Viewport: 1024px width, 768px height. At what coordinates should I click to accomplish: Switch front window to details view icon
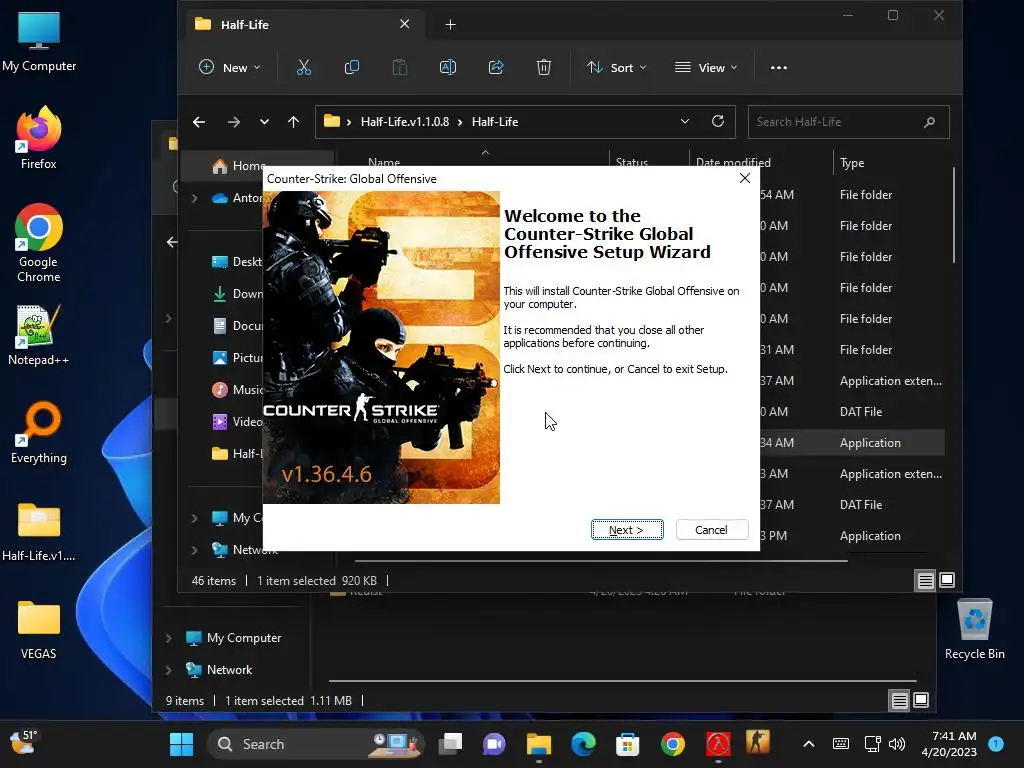point(925,580)
